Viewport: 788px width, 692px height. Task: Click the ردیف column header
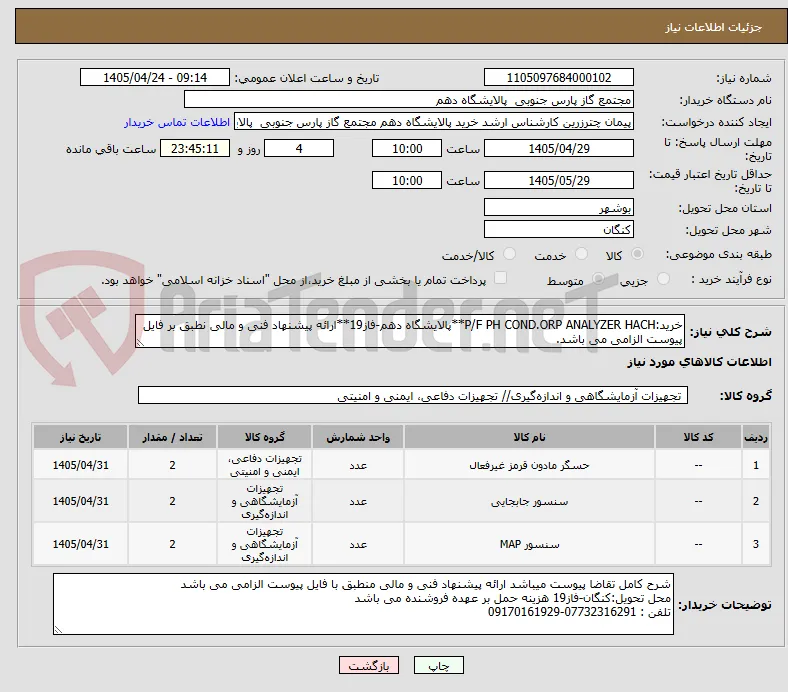(756, 437)
